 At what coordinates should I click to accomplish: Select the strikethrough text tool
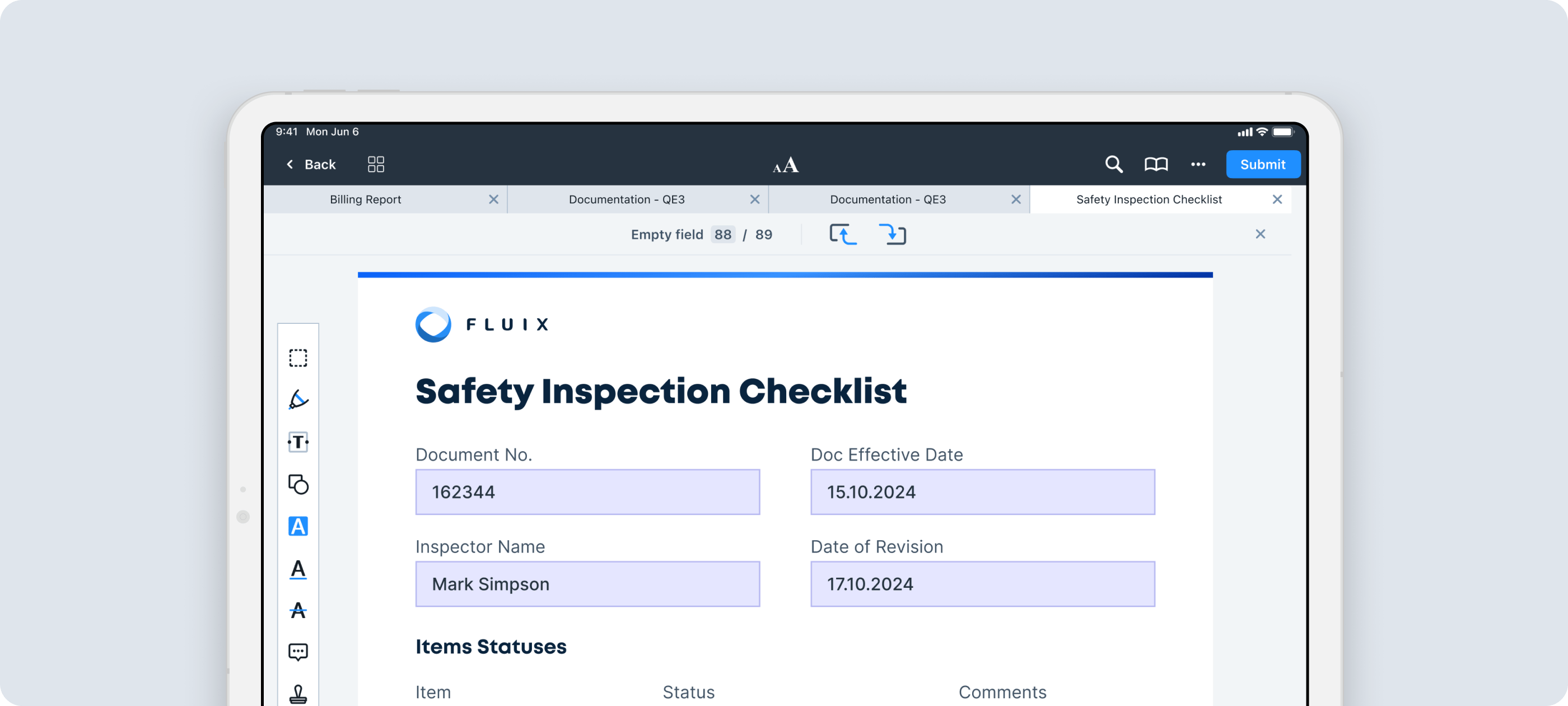click(298, 610)
